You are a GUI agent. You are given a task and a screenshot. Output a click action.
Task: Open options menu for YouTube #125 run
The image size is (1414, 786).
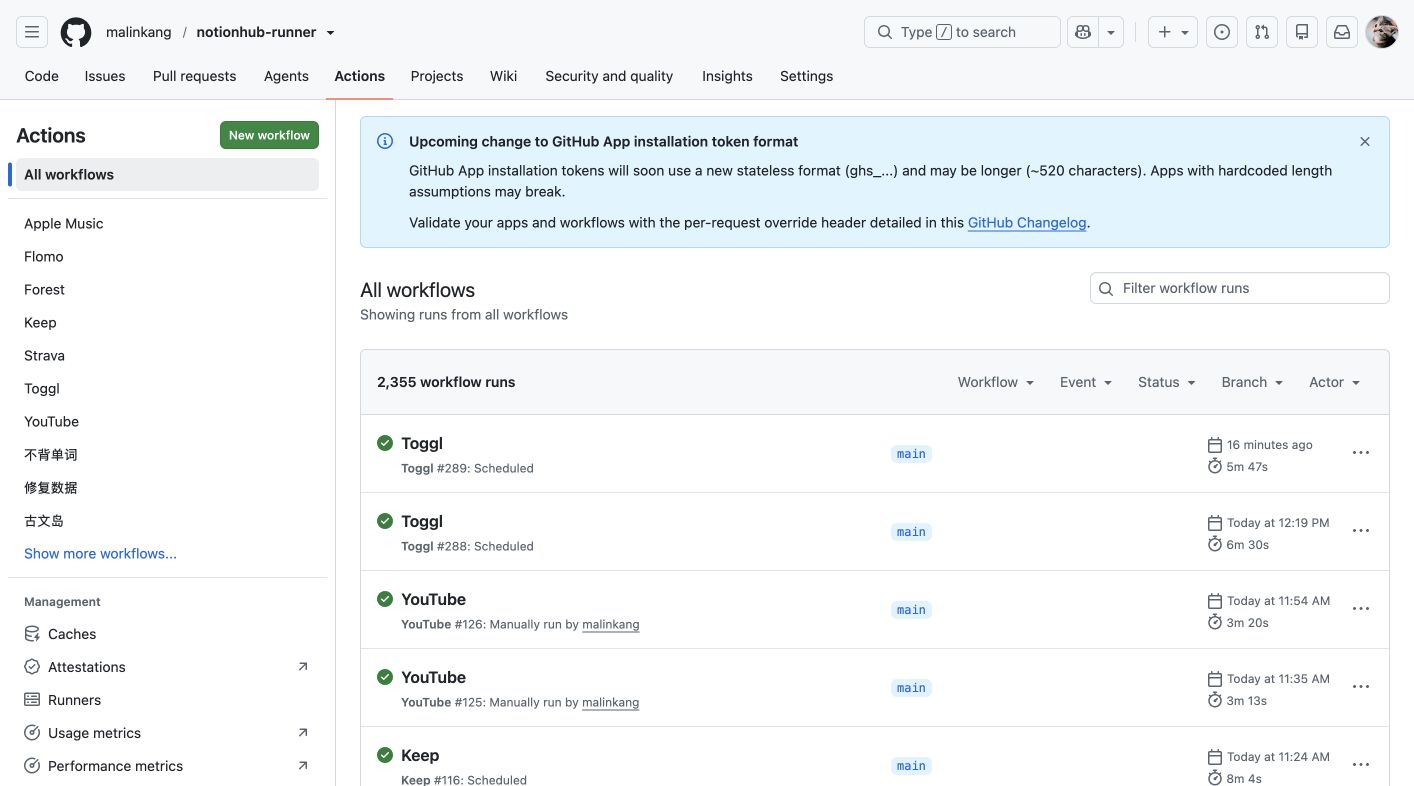point(1361,687)
